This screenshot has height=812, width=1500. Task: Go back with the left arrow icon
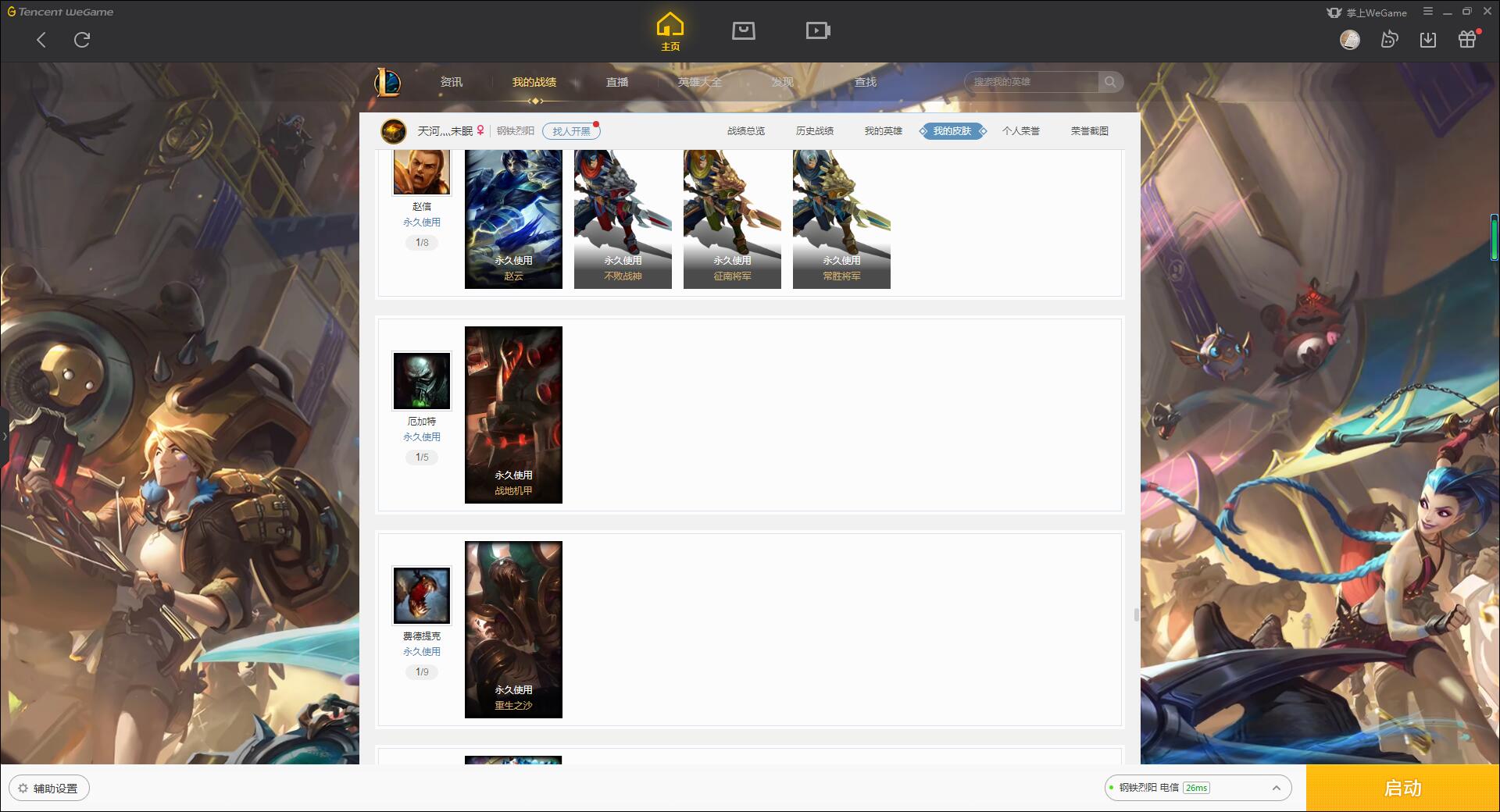(x=41, y=40)
